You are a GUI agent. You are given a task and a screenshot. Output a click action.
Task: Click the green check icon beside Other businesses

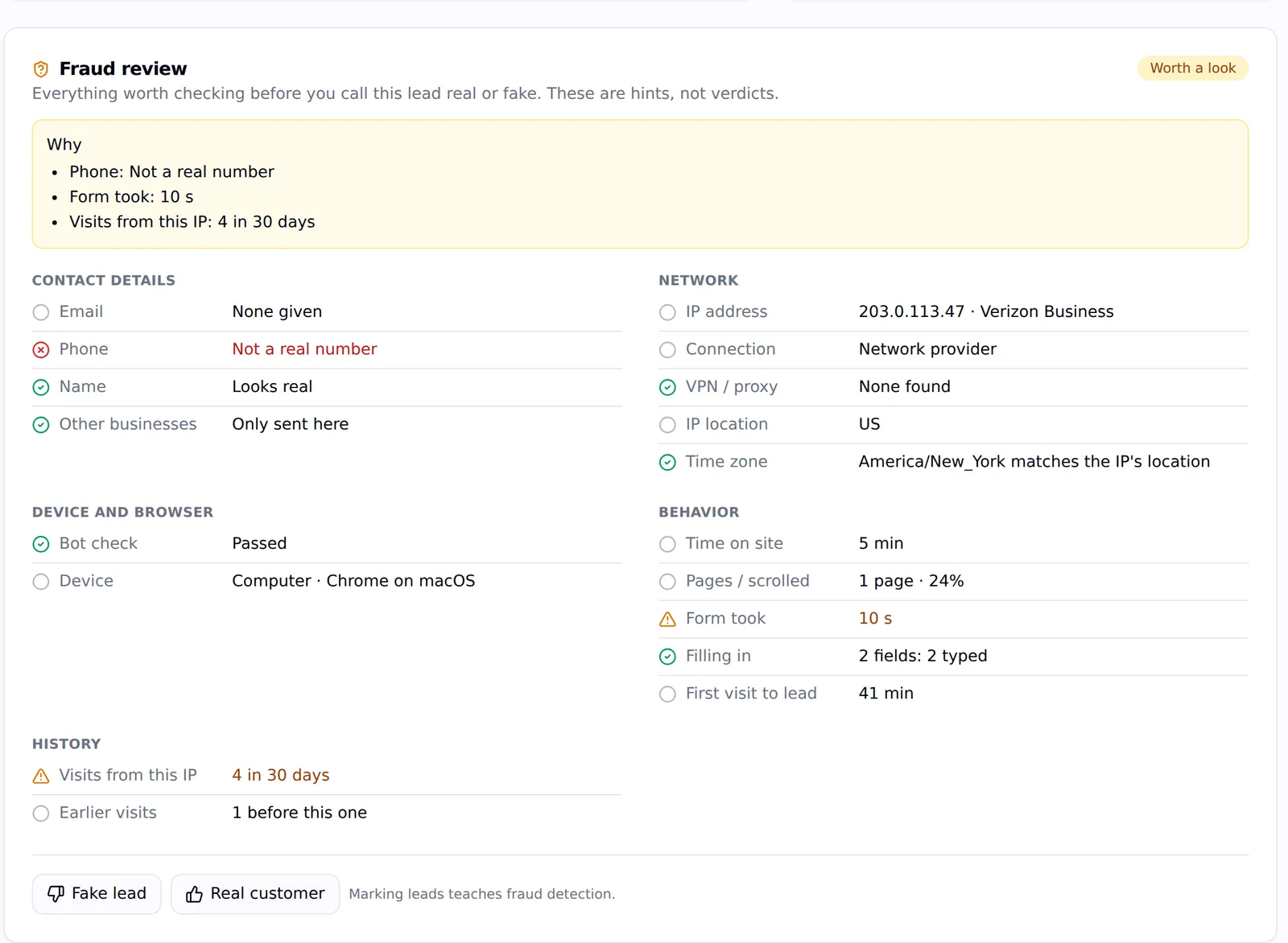click(41, 425)
